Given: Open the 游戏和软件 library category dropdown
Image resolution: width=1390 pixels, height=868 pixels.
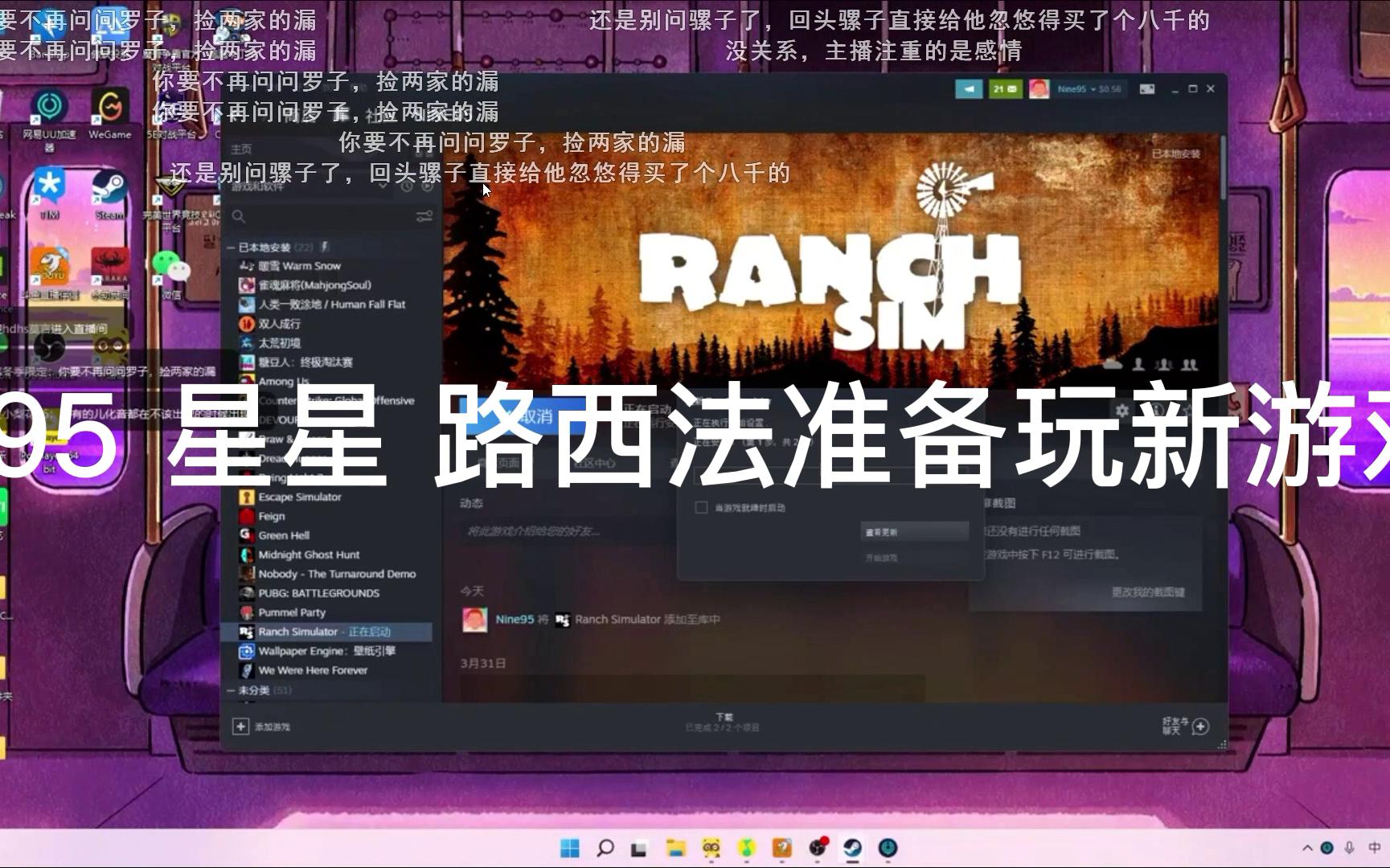Looking at the screenshot, I should pos(310,186).
